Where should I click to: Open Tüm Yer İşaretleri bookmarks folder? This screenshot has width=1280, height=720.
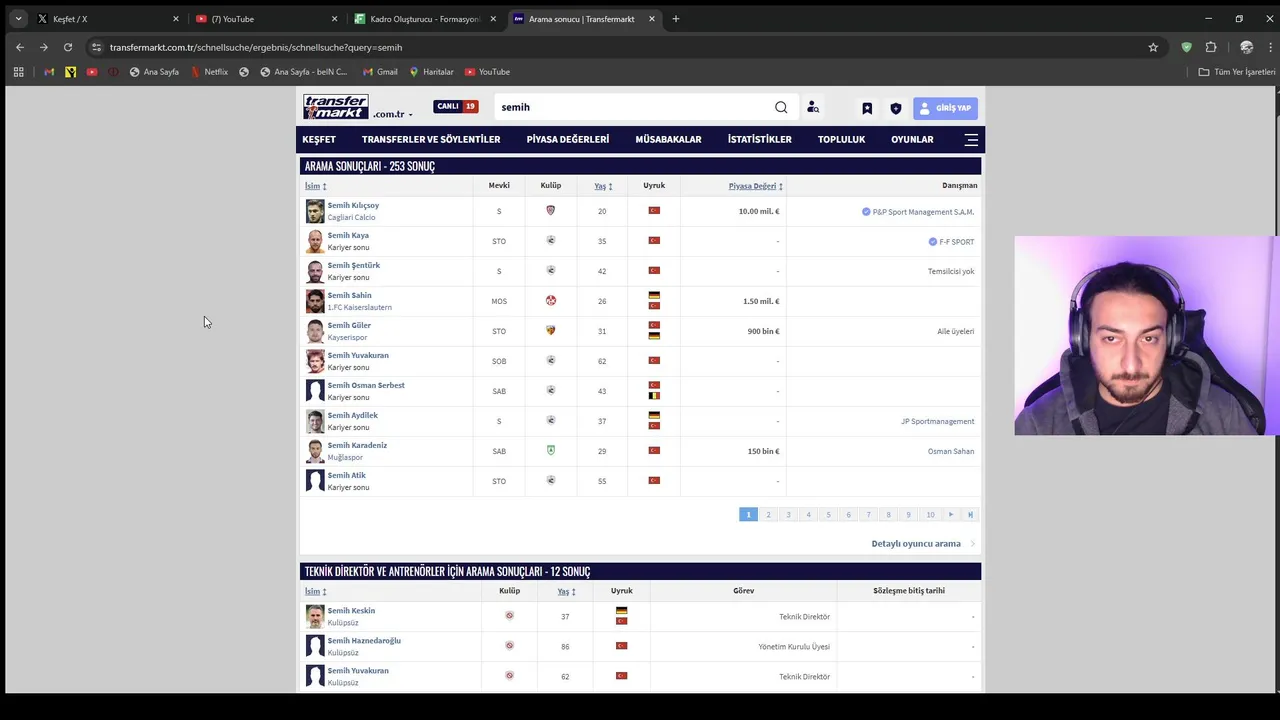(x=1238, y=72)
